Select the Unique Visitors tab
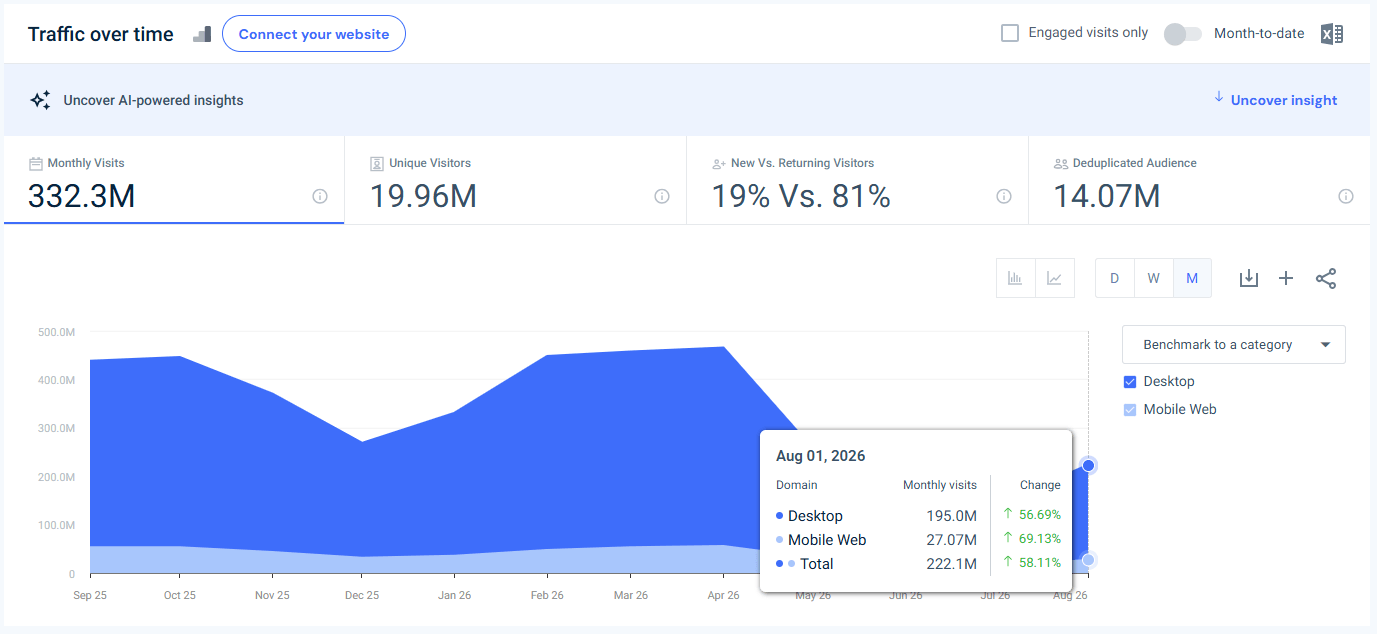 [516, 180]
